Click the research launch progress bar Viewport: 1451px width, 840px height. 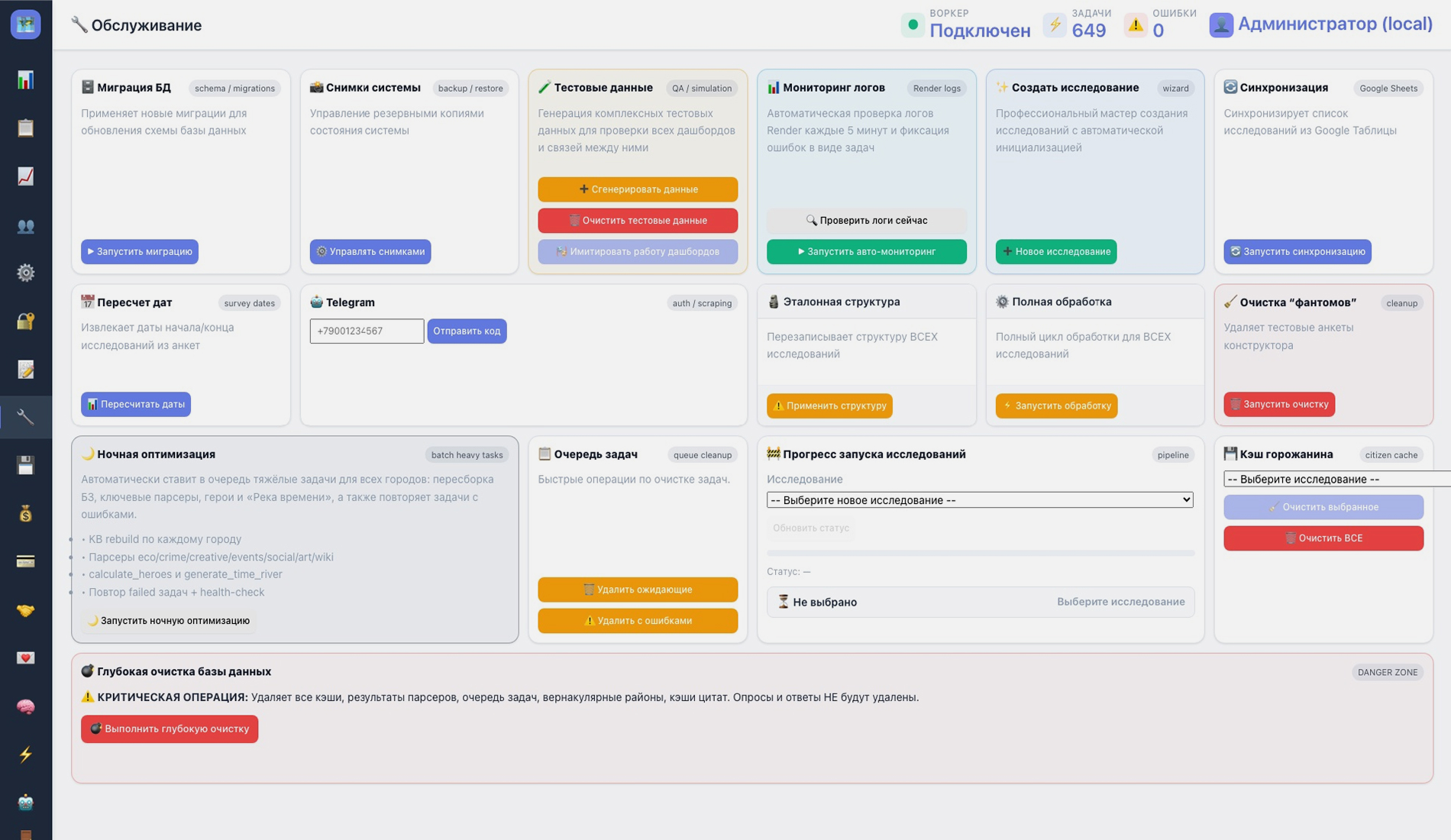pos(980,553)
